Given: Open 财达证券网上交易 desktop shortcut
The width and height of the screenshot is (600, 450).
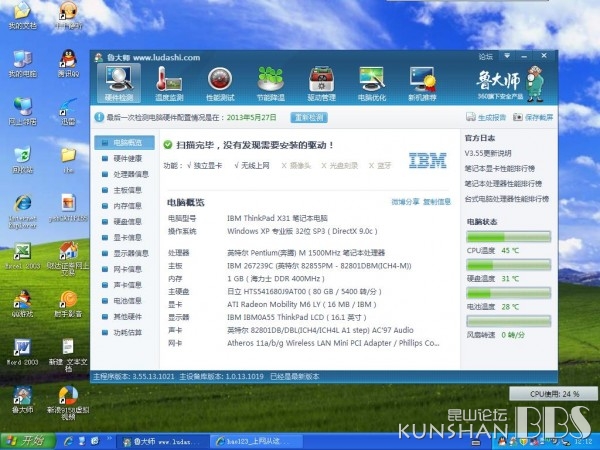Looking at the screenshot, I should (x=68, y=259).
